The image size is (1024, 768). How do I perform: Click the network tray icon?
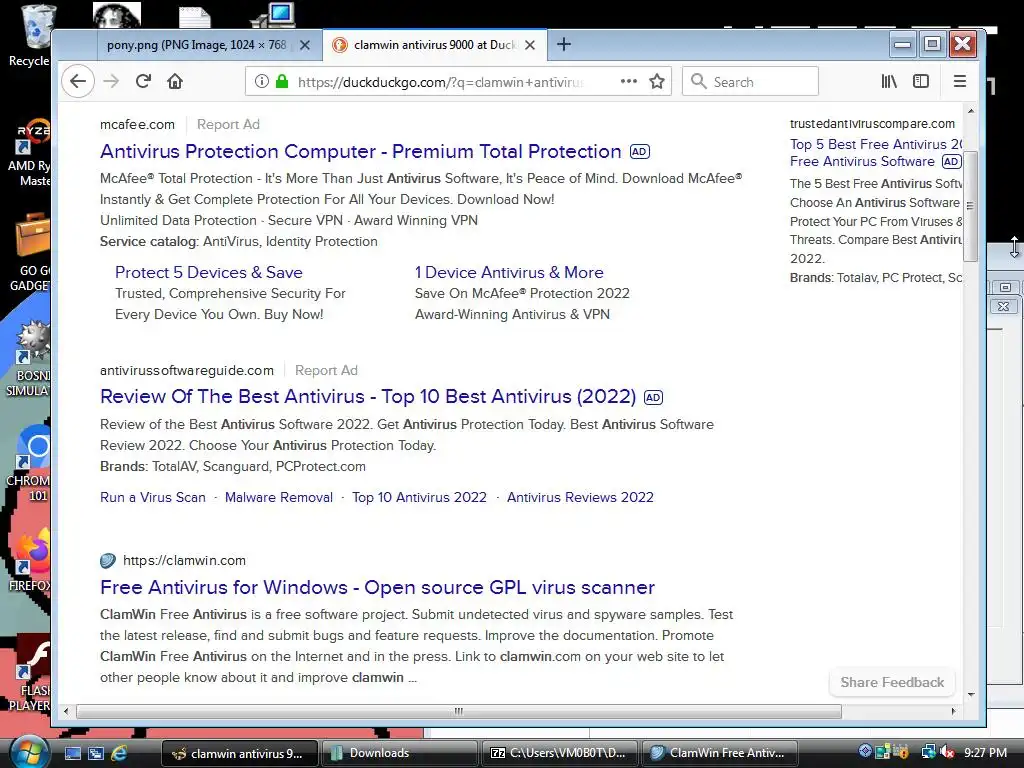[928, 753]
